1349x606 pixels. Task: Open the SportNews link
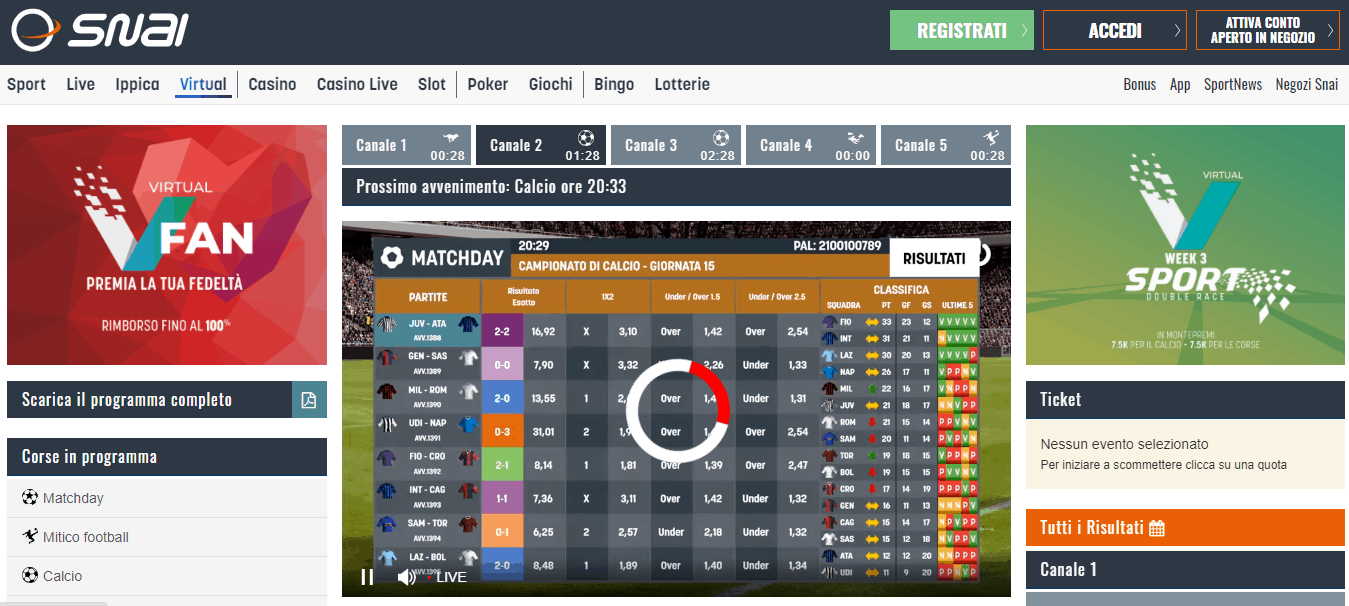[x=1233, y=84]
